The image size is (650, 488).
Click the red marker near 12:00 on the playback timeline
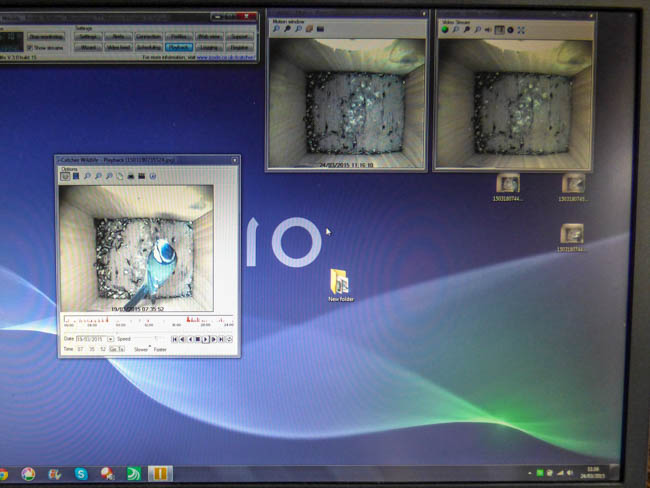pyautogui.click(x=148, y=320)
